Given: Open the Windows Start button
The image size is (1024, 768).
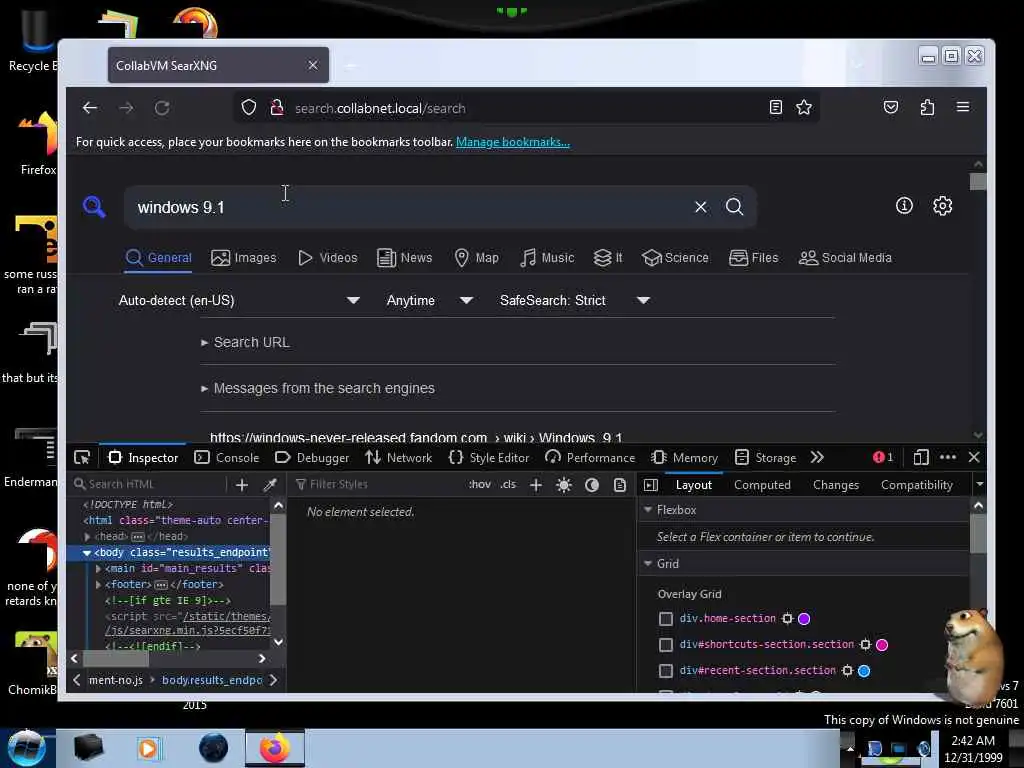Looking at the screenshot, I should pyautogui.click(x=27, y=748).
